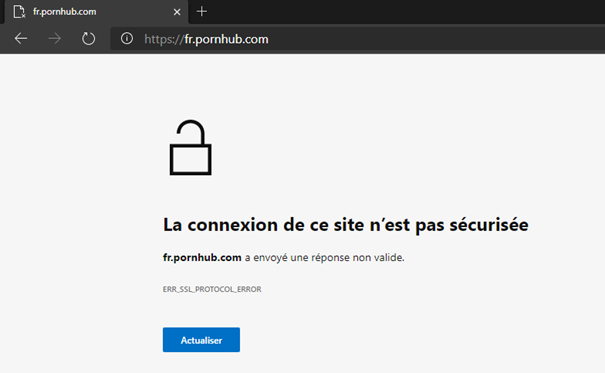Click the greyed Forward arrow
The image size is (605, 373).
click(x=54, y=39)
